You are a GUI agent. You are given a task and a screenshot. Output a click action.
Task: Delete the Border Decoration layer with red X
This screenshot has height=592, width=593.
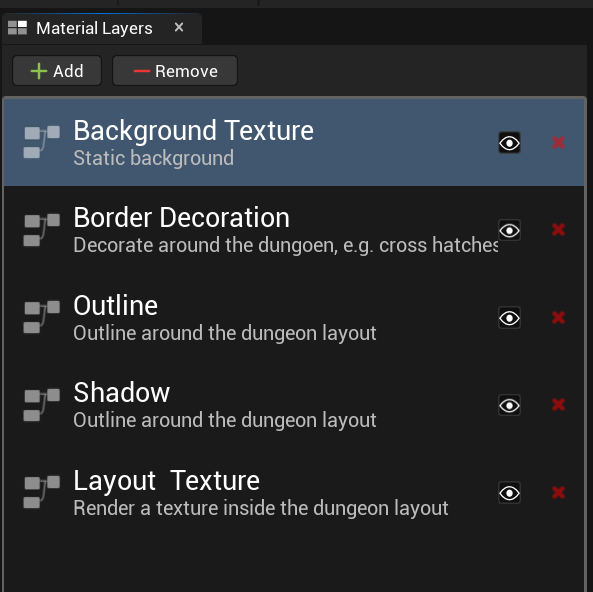[x=558, y=230]
